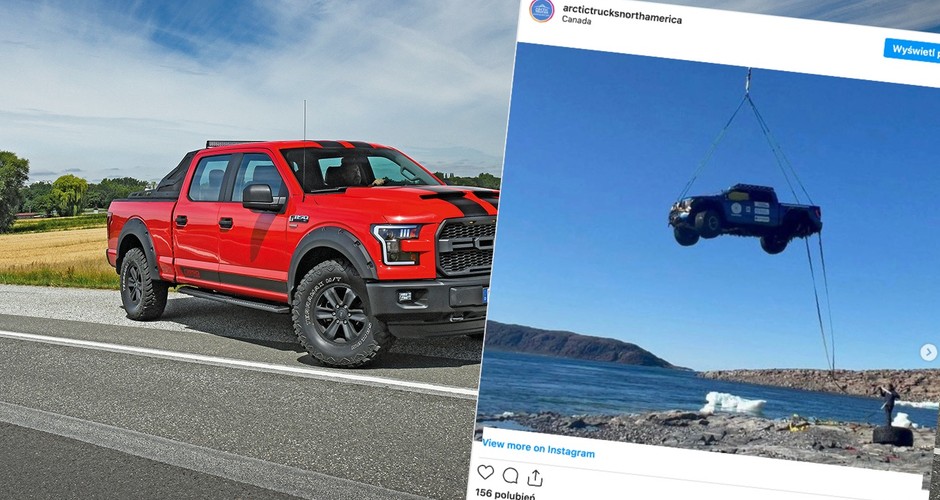Open comments via the speech bubble icon
Viewport: 940px width, 500px height.
click(x=510, y=475)
